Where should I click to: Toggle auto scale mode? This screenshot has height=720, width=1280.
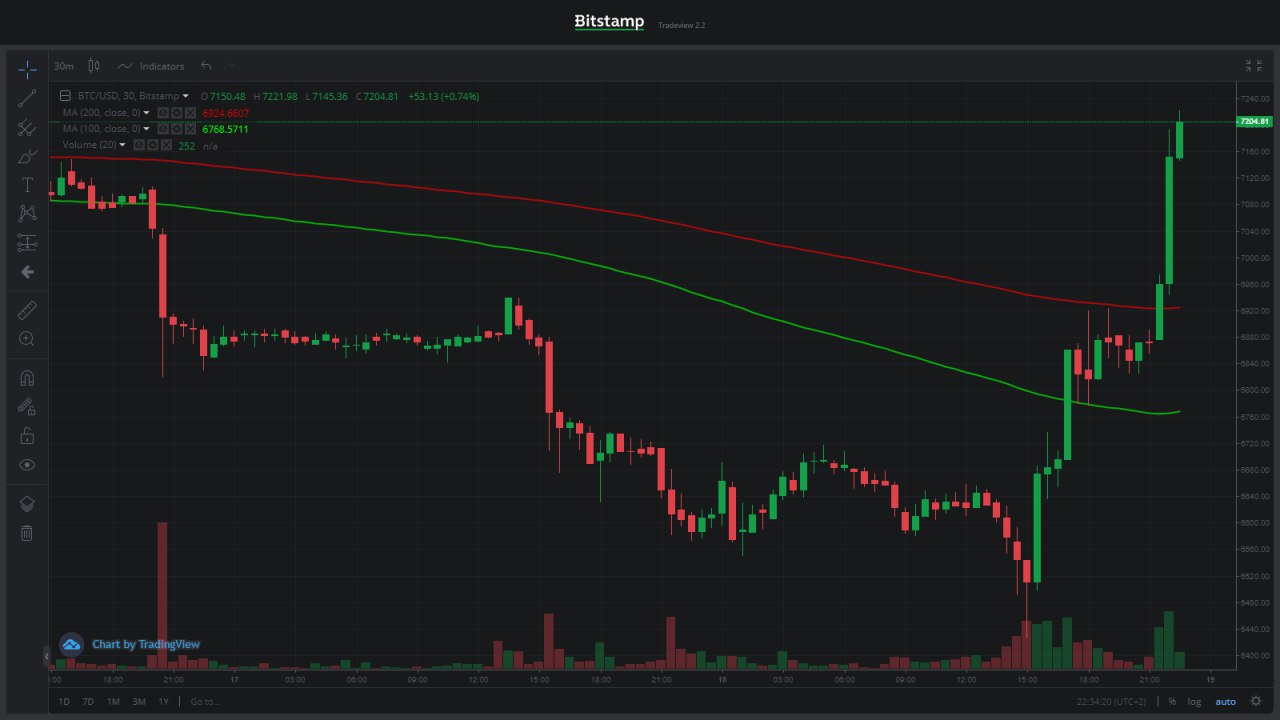(x=1225, y=701)
